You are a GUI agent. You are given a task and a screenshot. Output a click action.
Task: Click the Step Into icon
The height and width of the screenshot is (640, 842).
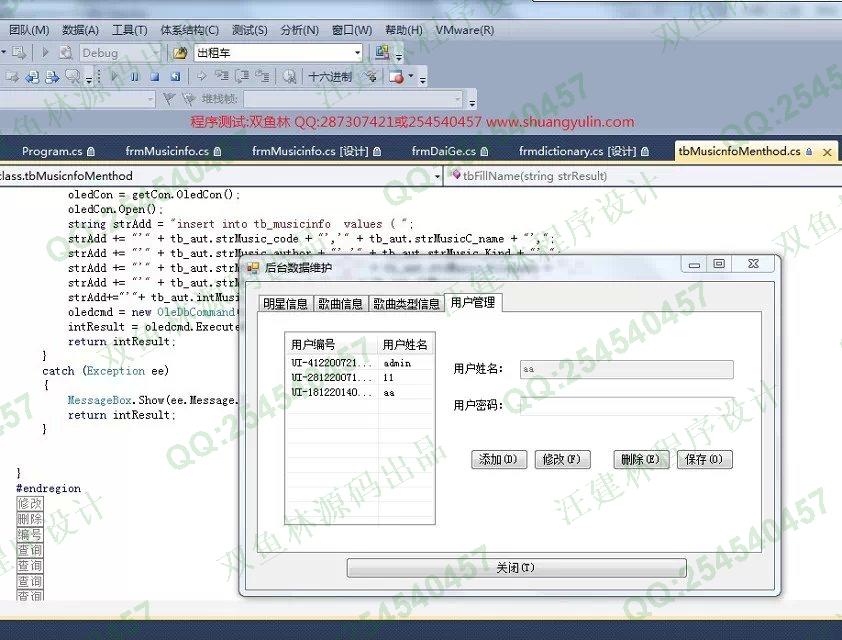click(x=221, y=77)
